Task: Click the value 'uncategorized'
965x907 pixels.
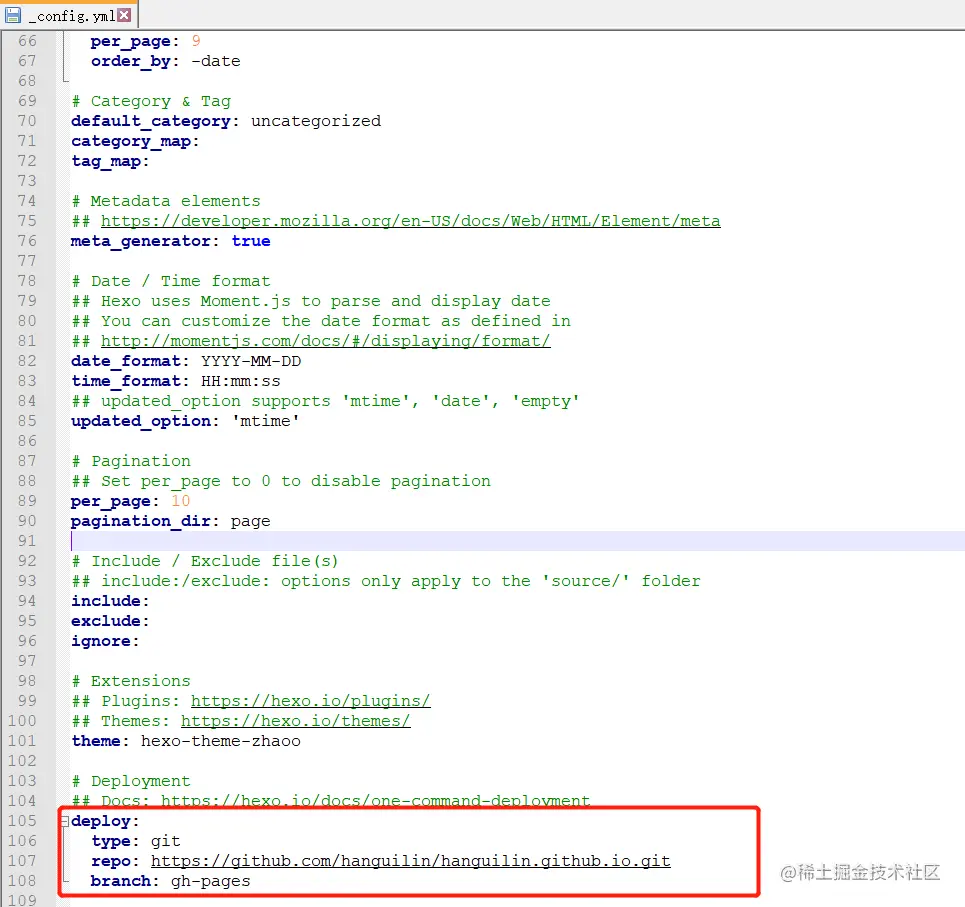Action: (316, 121)
